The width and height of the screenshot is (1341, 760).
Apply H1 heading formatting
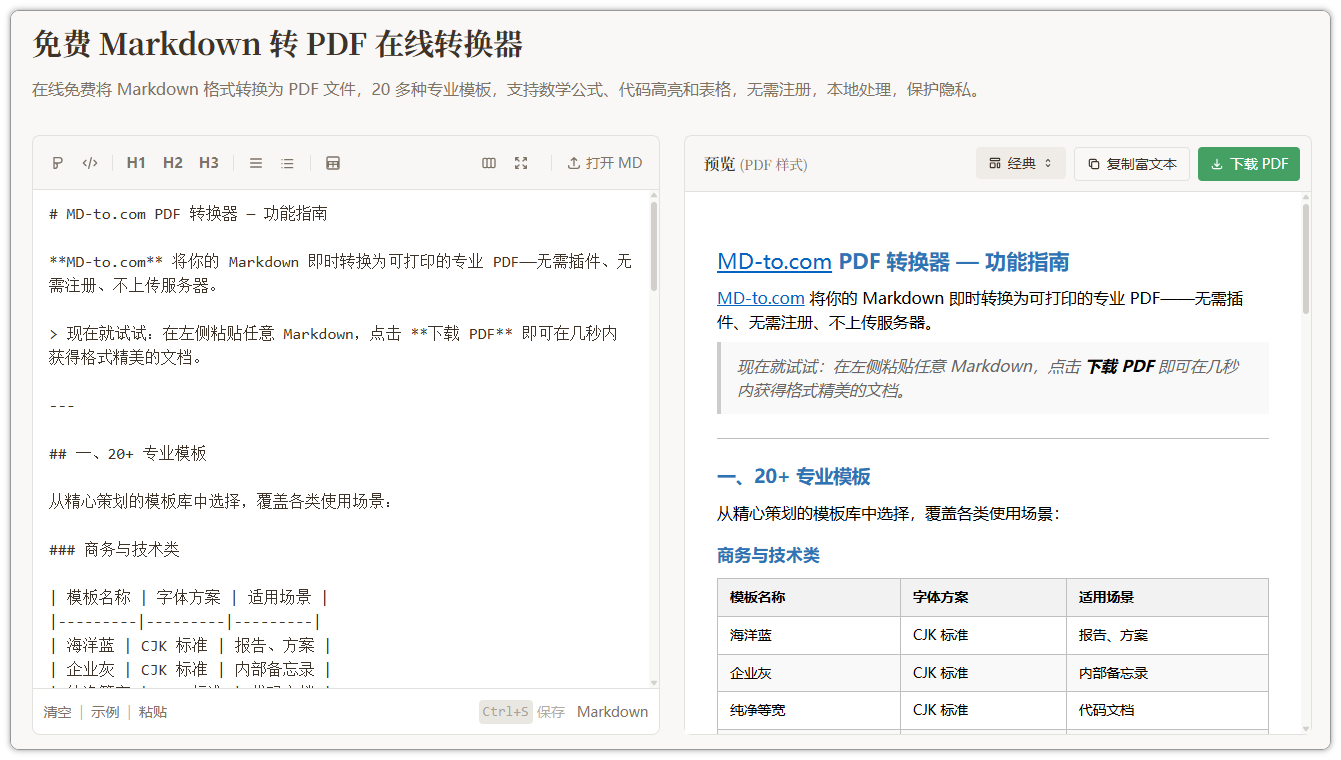point(136,163)
